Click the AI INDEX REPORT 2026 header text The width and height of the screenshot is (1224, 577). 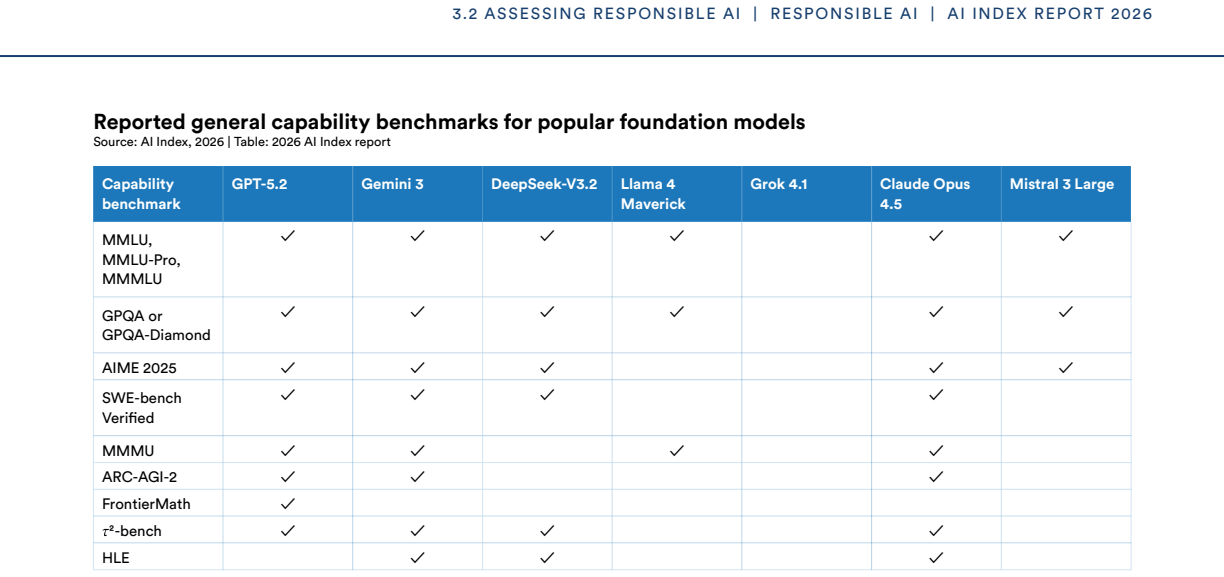point(1050,14)
